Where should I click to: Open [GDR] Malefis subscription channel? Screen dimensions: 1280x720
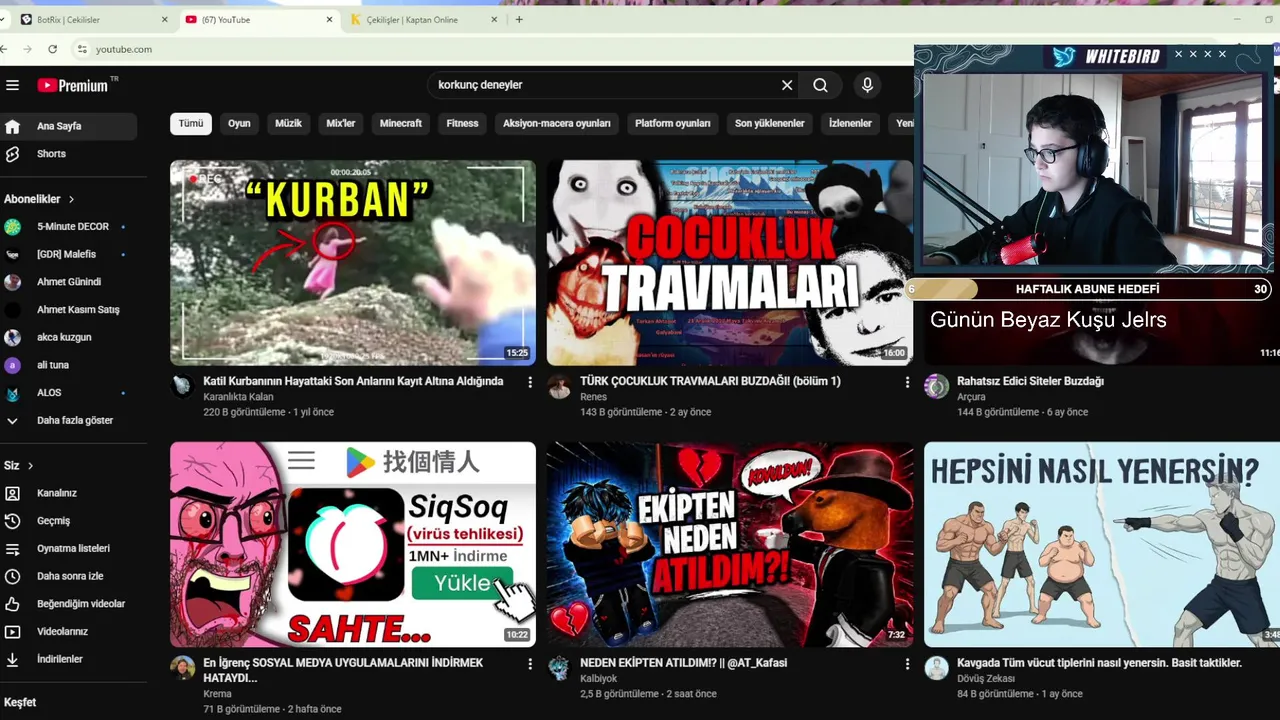coord(68,255)
